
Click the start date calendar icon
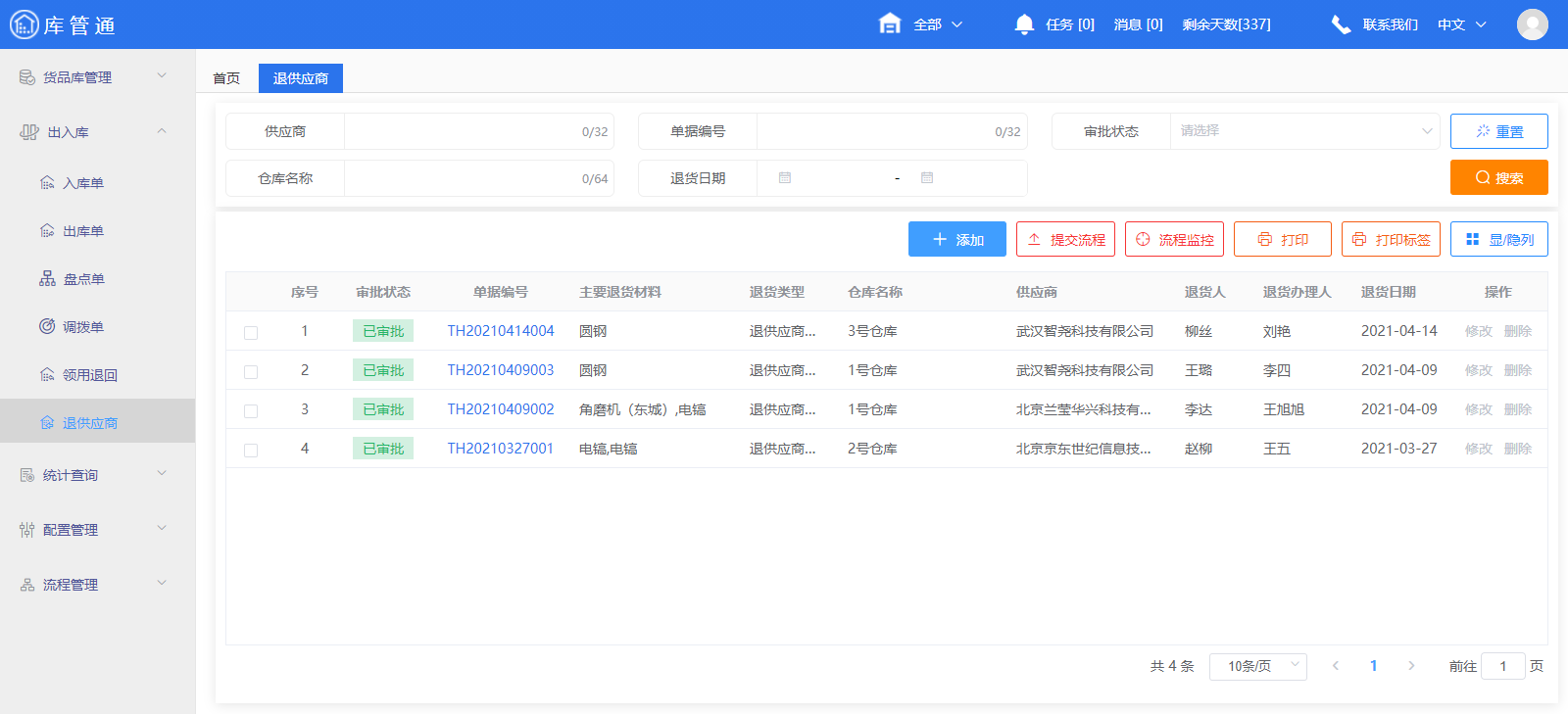tap(785, 178)
